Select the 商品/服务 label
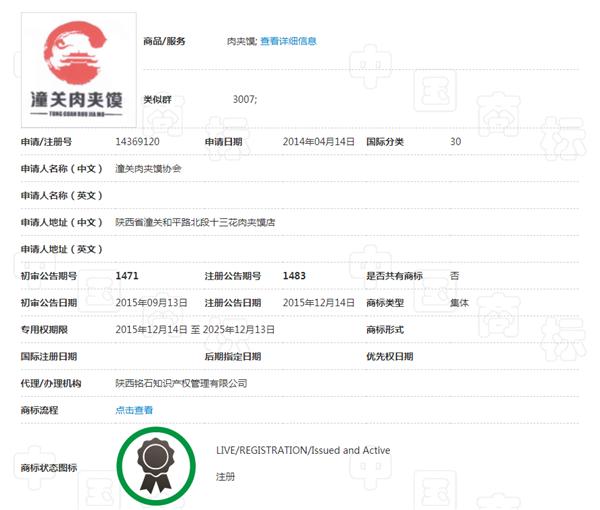 164,41
